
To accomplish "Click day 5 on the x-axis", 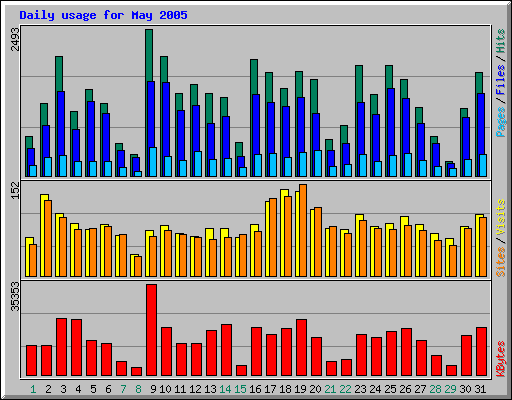I will [x=93, y=389].
